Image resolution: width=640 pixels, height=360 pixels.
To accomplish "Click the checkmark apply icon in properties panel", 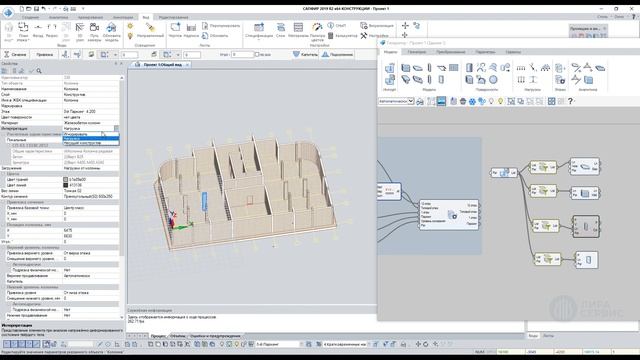I will point(31,71).
